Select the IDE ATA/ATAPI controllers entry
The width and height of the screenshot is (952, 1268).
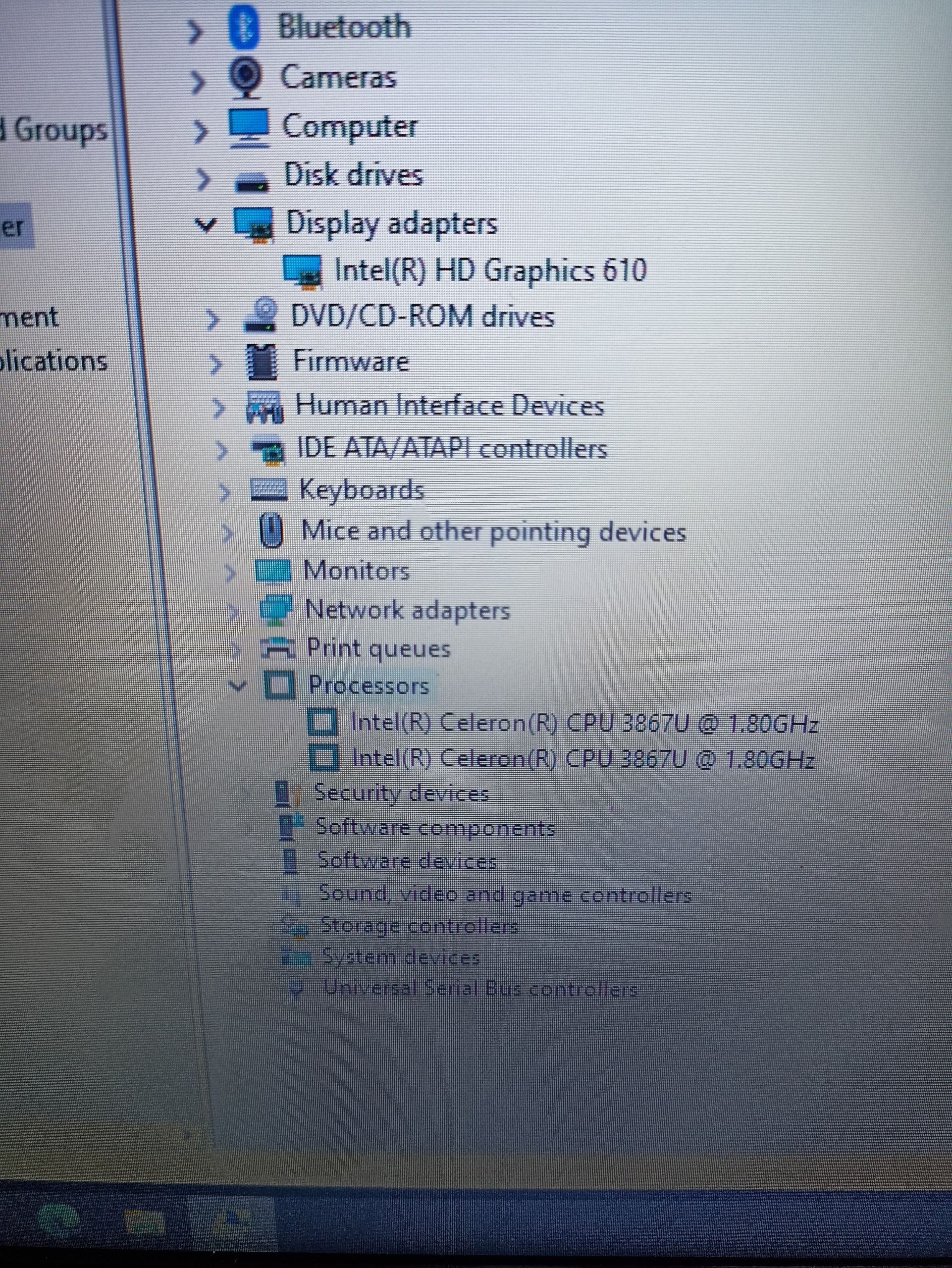(452, 448)
